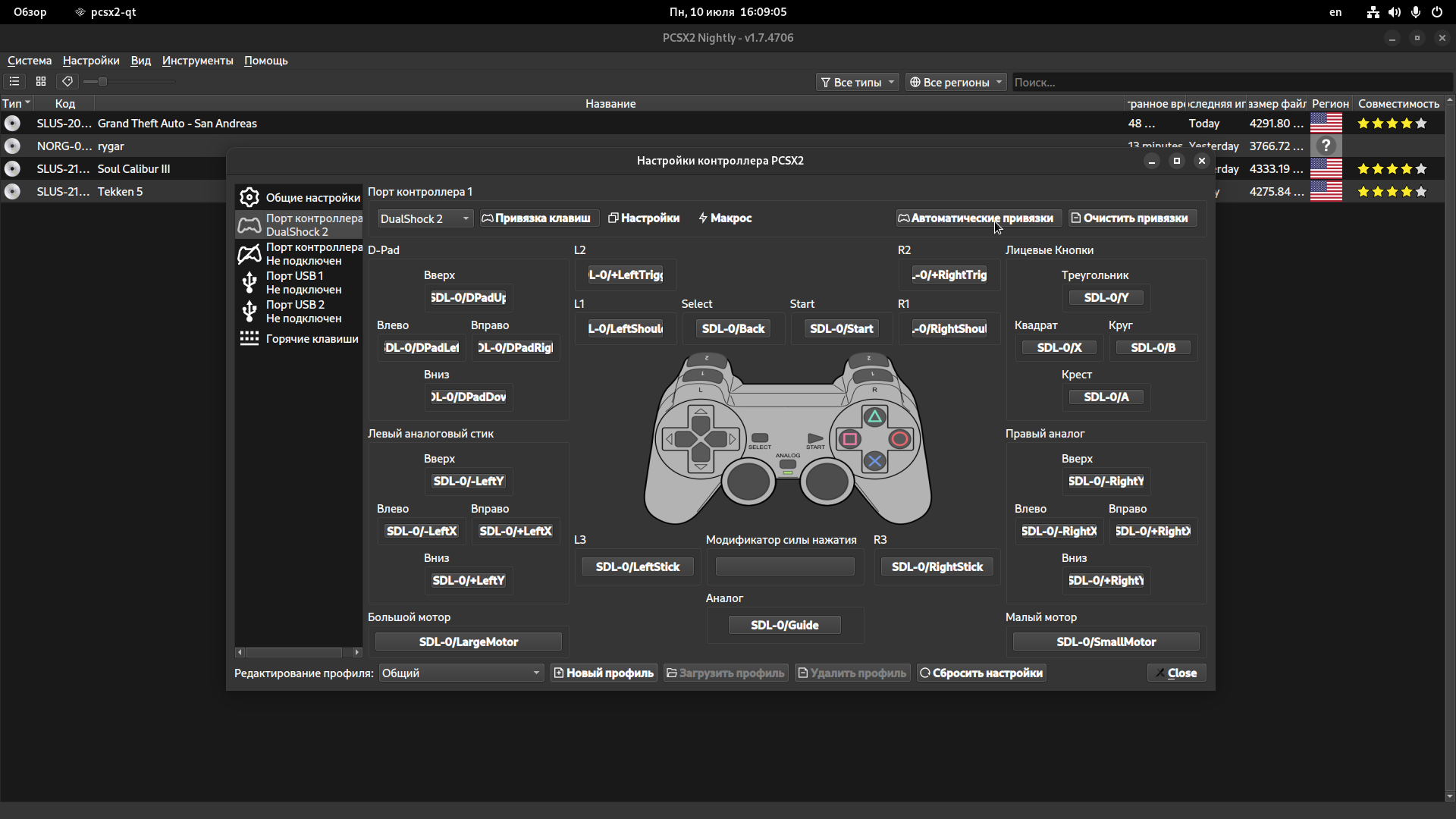Rebind D-Pad Вверх binding
1456x819 pixels.
(x=468, y=297)
